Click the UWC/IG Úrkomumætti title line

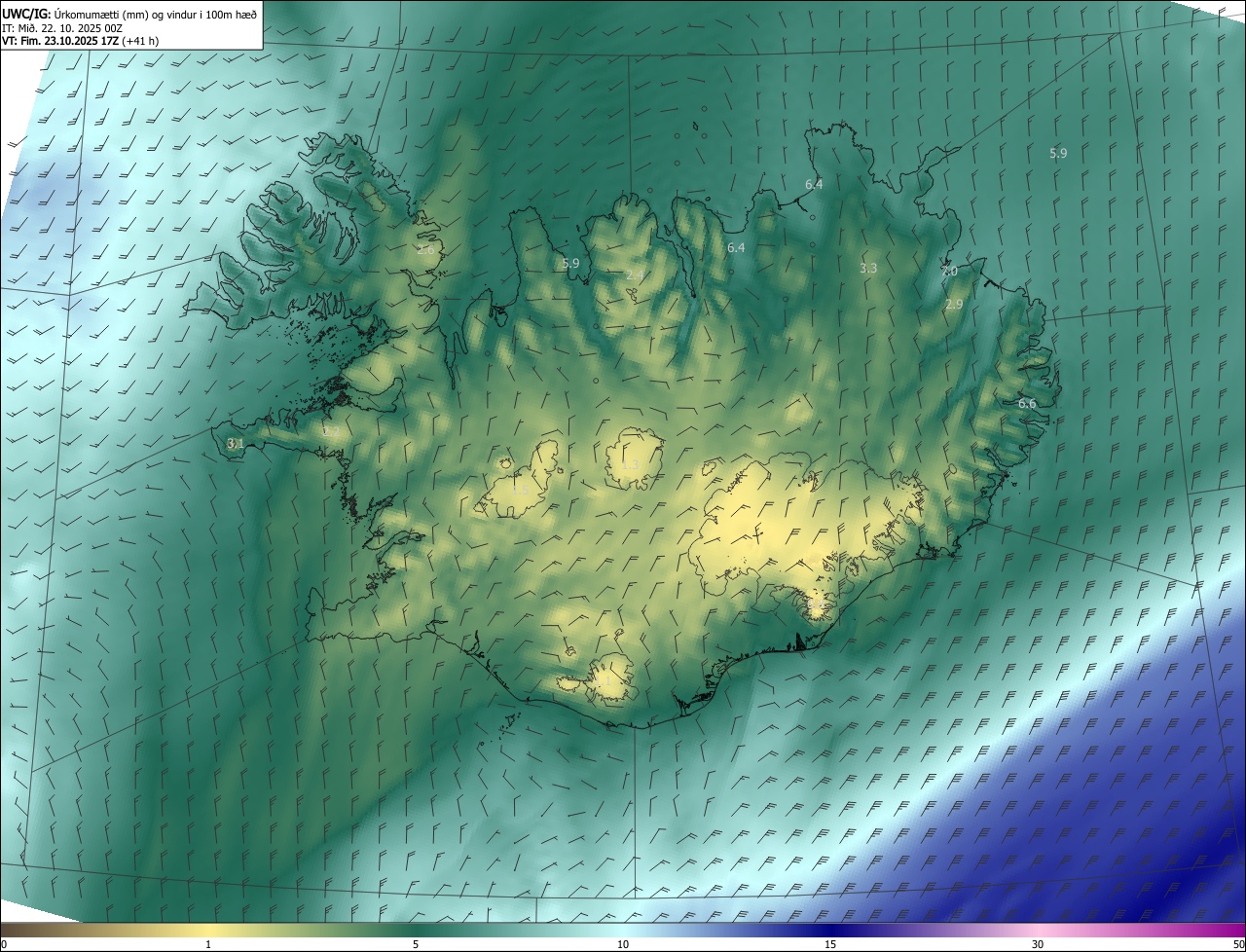pos(128,14)
